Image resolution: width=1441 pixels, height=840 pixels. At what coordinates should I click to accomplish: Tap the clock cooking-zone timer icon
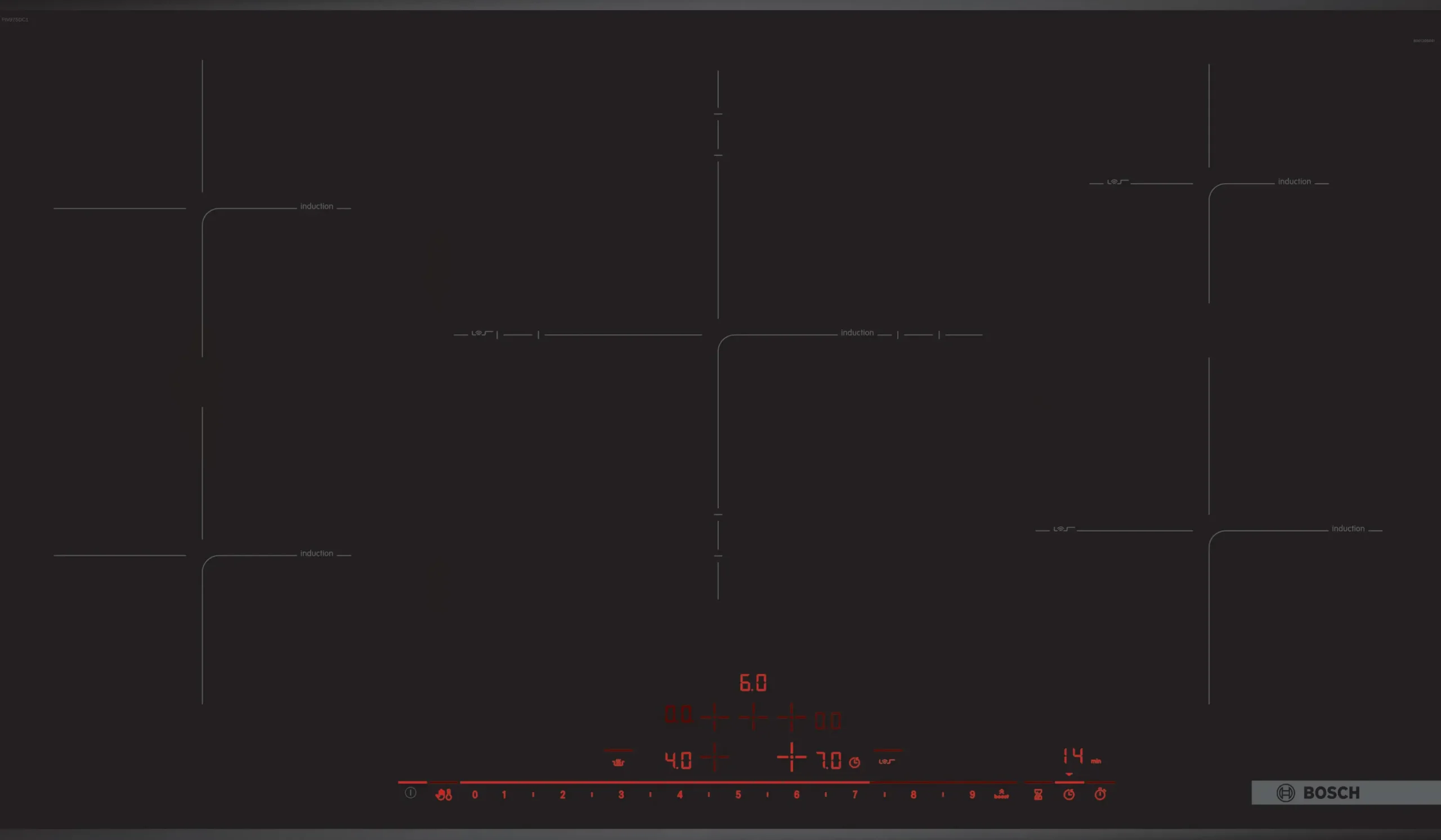click(x=1069, y=794)
